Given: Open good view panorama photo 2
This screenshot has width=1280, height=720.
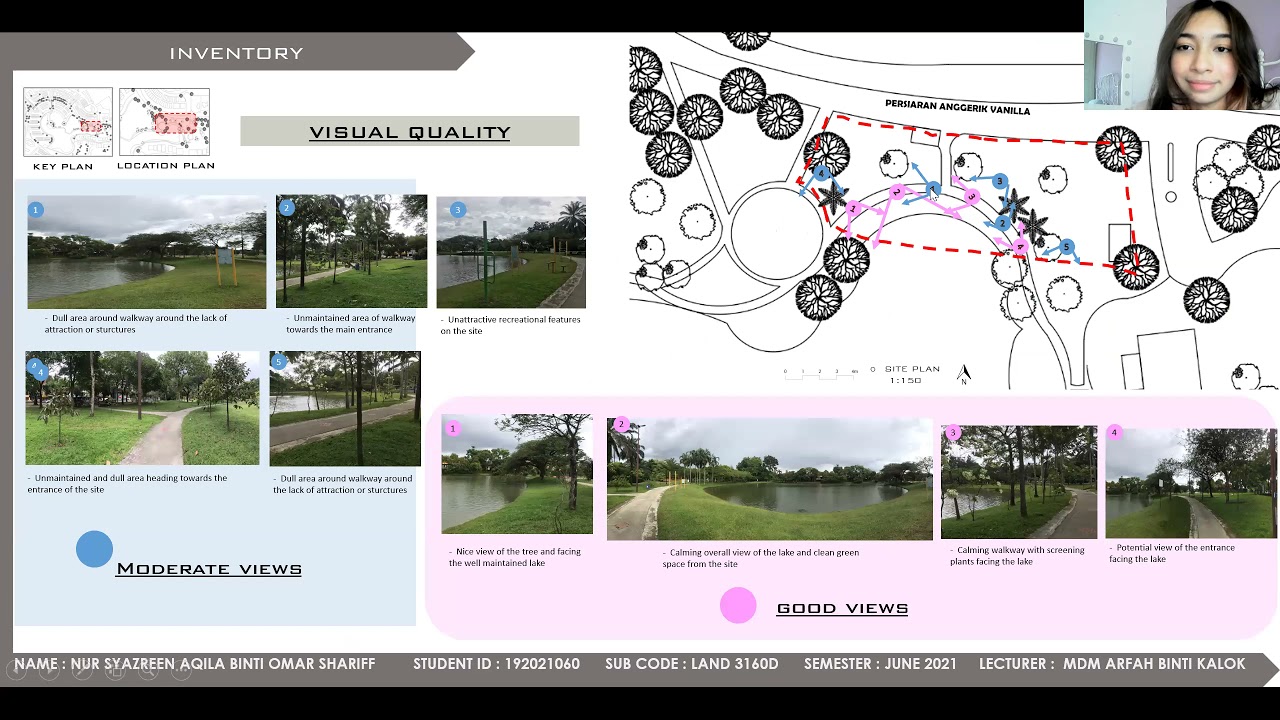Looking at the screenshot, I should coord(770,479).
